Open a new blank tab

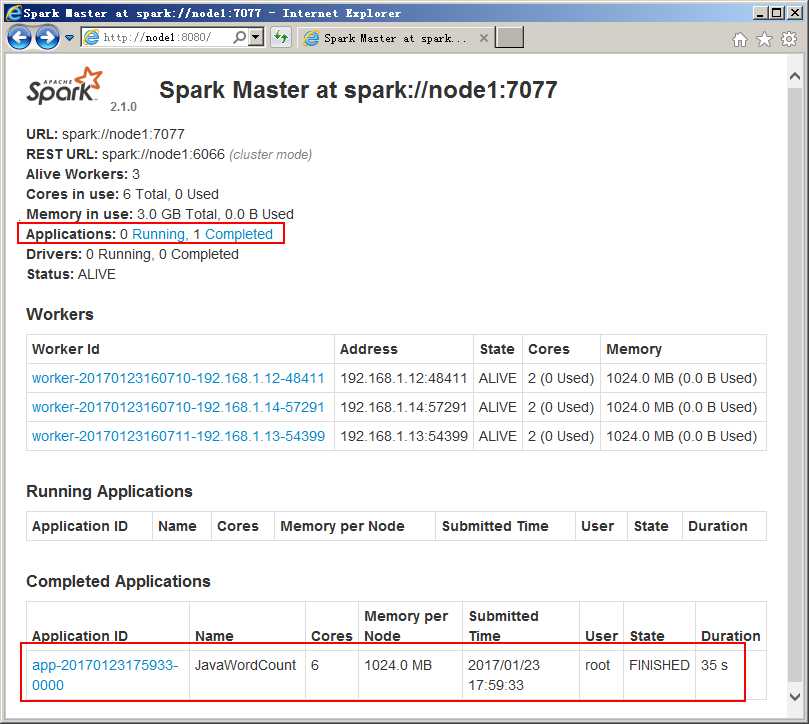(x=509, y=38)
